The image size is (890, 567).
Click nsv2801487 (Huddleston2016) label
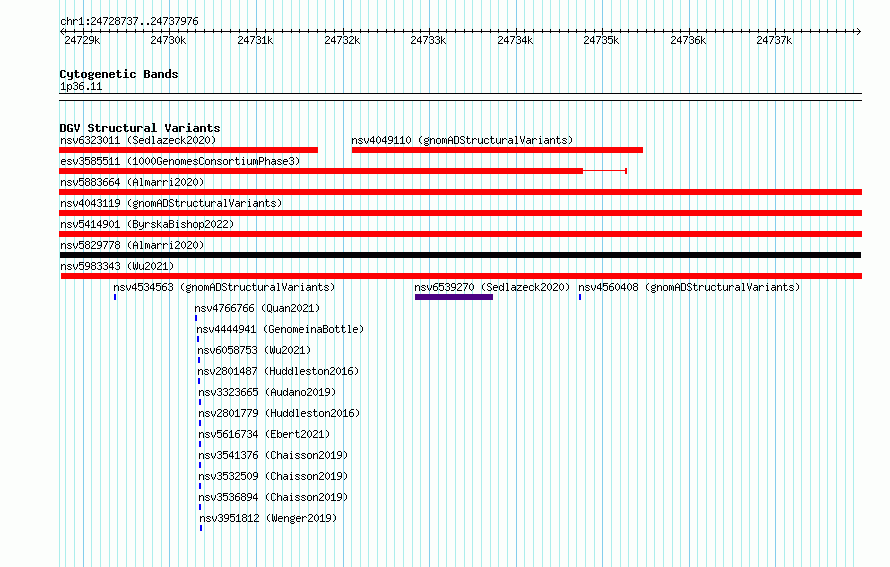pyautogui.click(x=278, y=371)
